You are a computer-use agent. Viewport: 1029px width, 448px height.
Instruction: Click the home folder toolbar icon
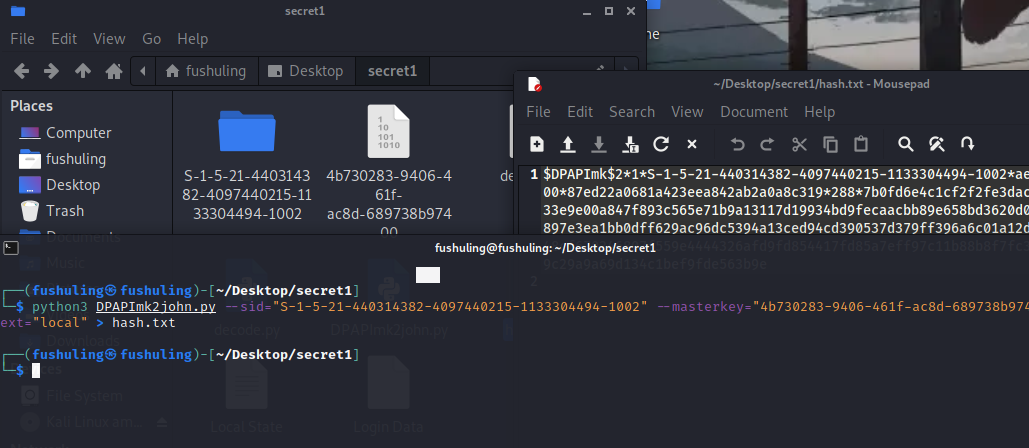click(114, 71)
